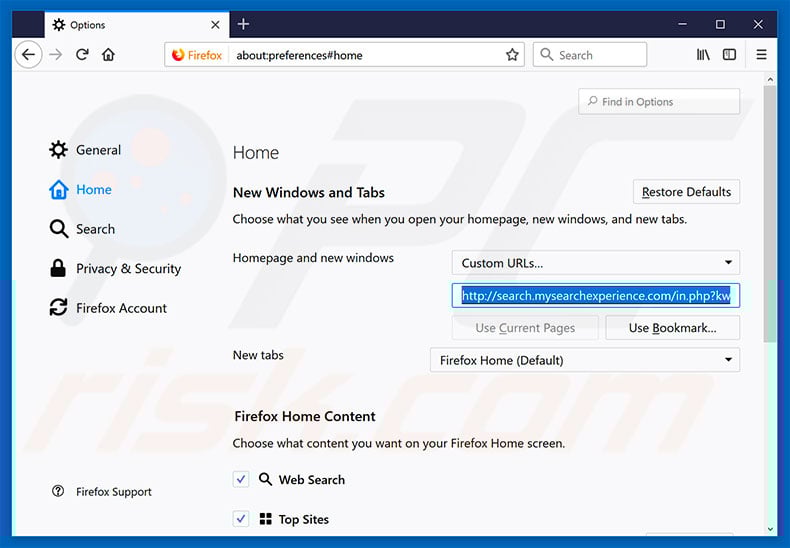Click the Use Bookmark… button

coord(673,328)
